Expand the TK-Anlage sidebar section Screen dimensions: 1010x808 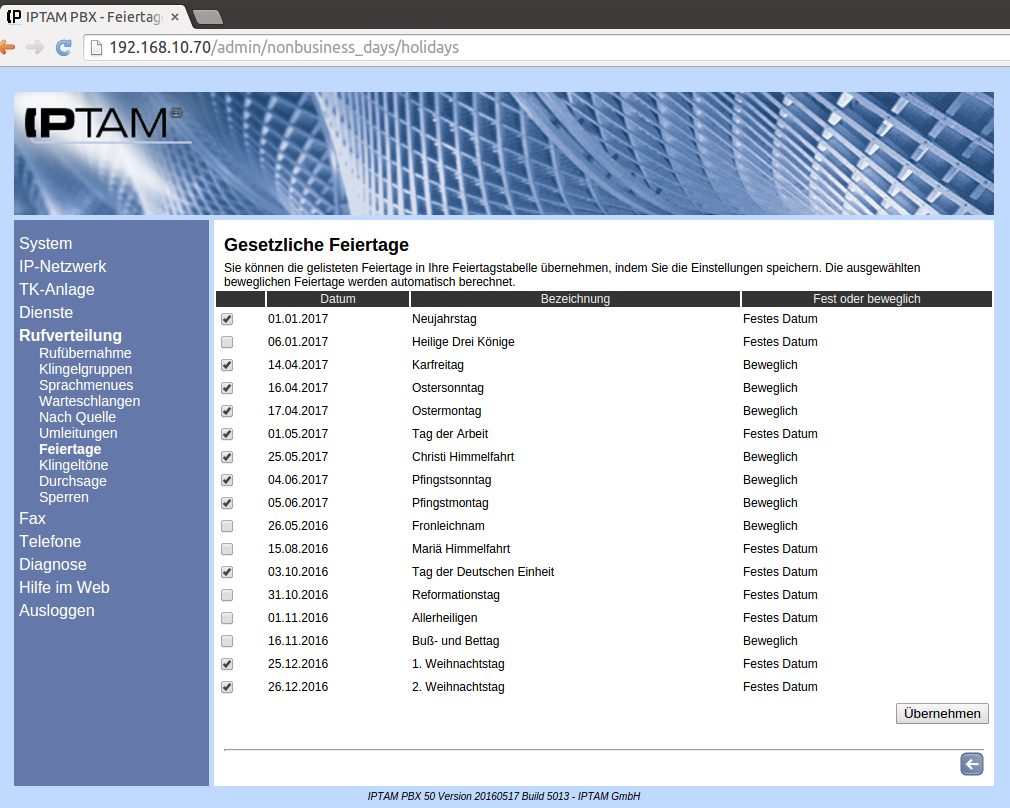tap(57, 290)
